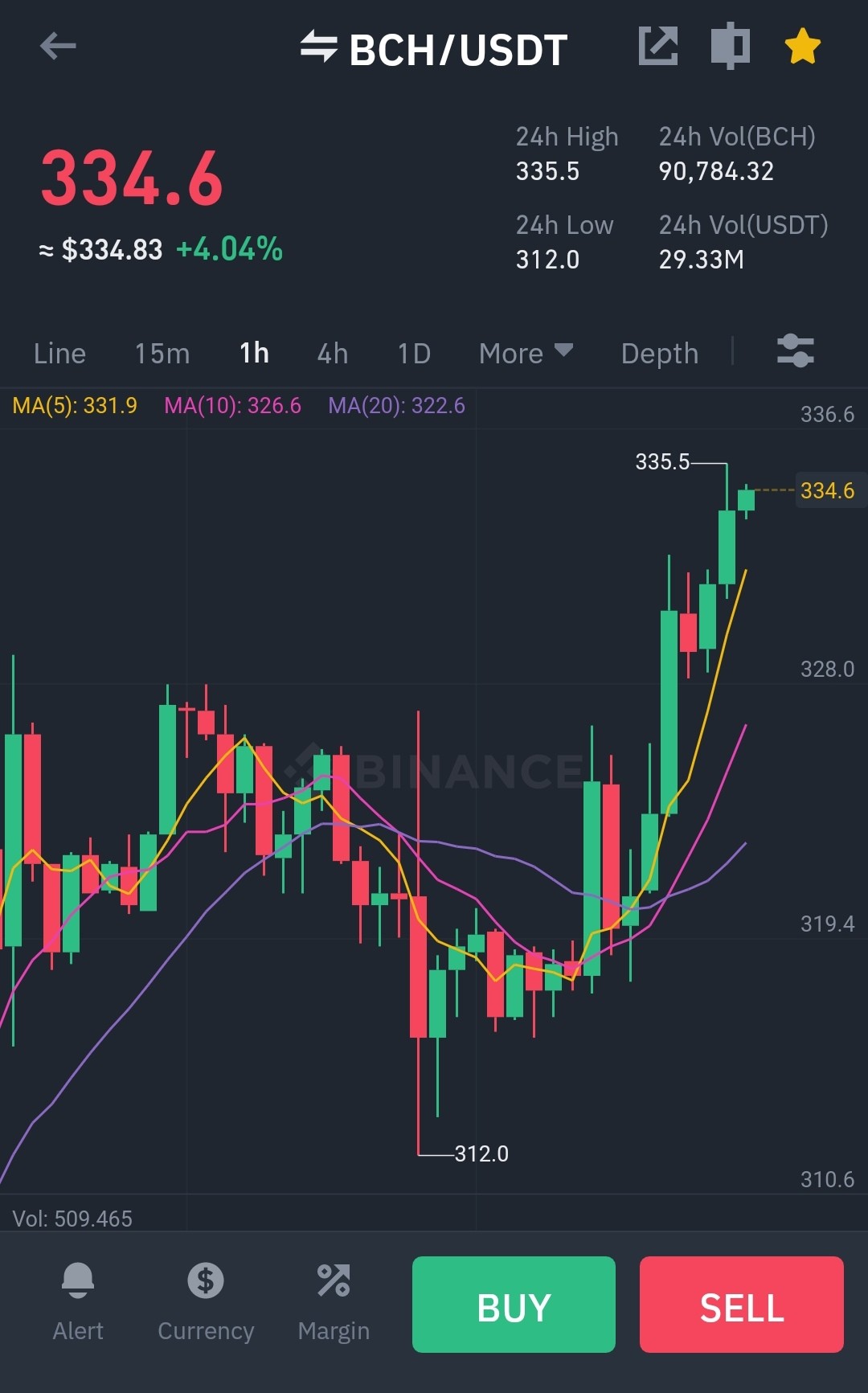Viewport: 868px width, 1393px height.
Task: Select the 4h interval
Action: click(333, 353)
